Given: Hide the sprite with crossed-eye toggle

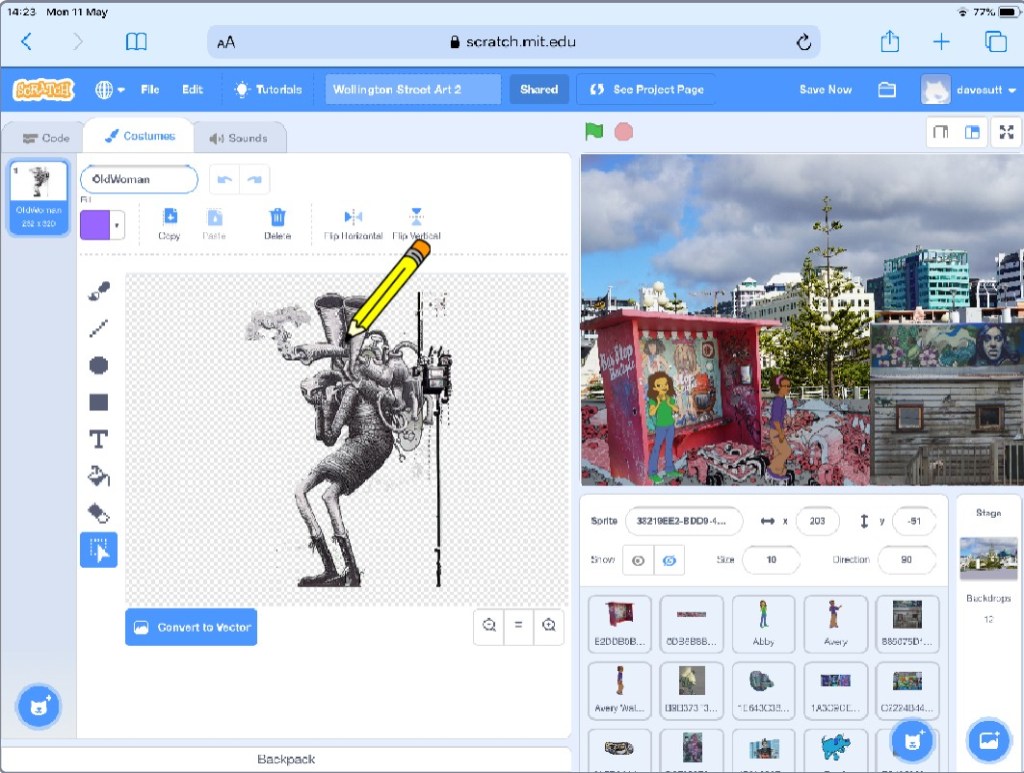Looking at the screenshot, I should 669,560.
